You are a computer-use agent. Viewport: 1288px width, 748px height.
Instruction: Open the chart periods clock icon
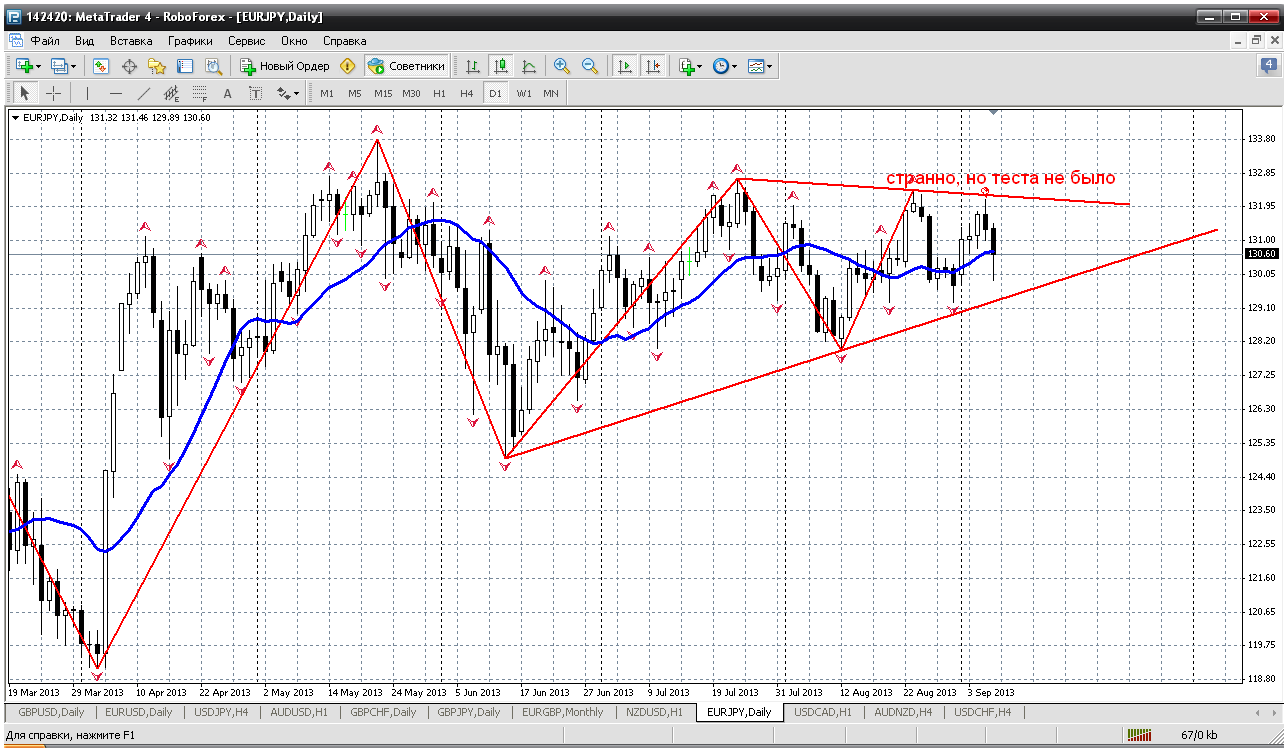tap(721, 66)
